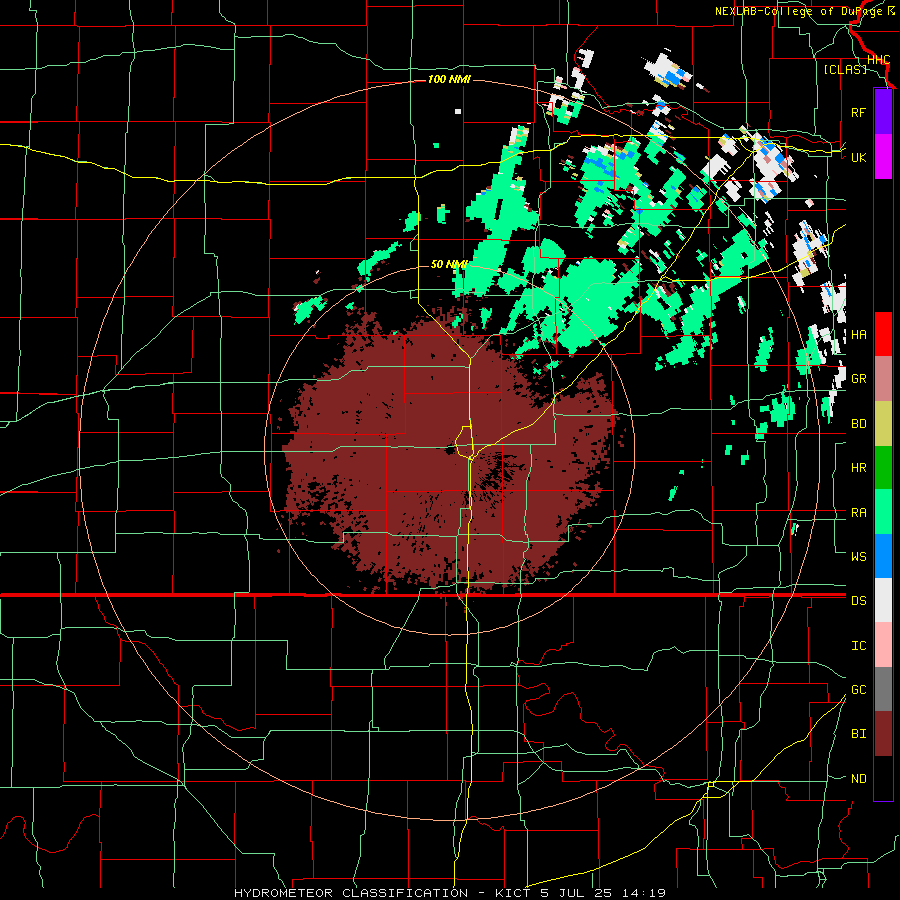This screenshot has width=900, height=900.
Task: Click the 50 NMI range ring label
Action: [x=449, y=264]
